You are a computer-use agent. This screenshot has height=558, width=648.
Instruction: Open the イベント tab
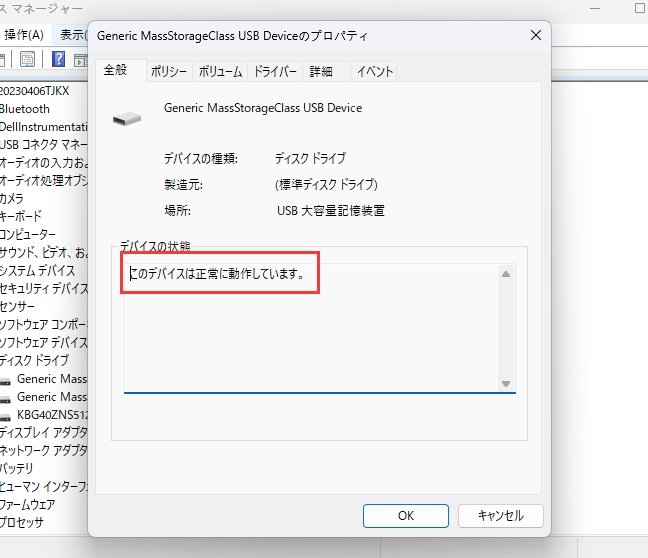pos(374,72)
